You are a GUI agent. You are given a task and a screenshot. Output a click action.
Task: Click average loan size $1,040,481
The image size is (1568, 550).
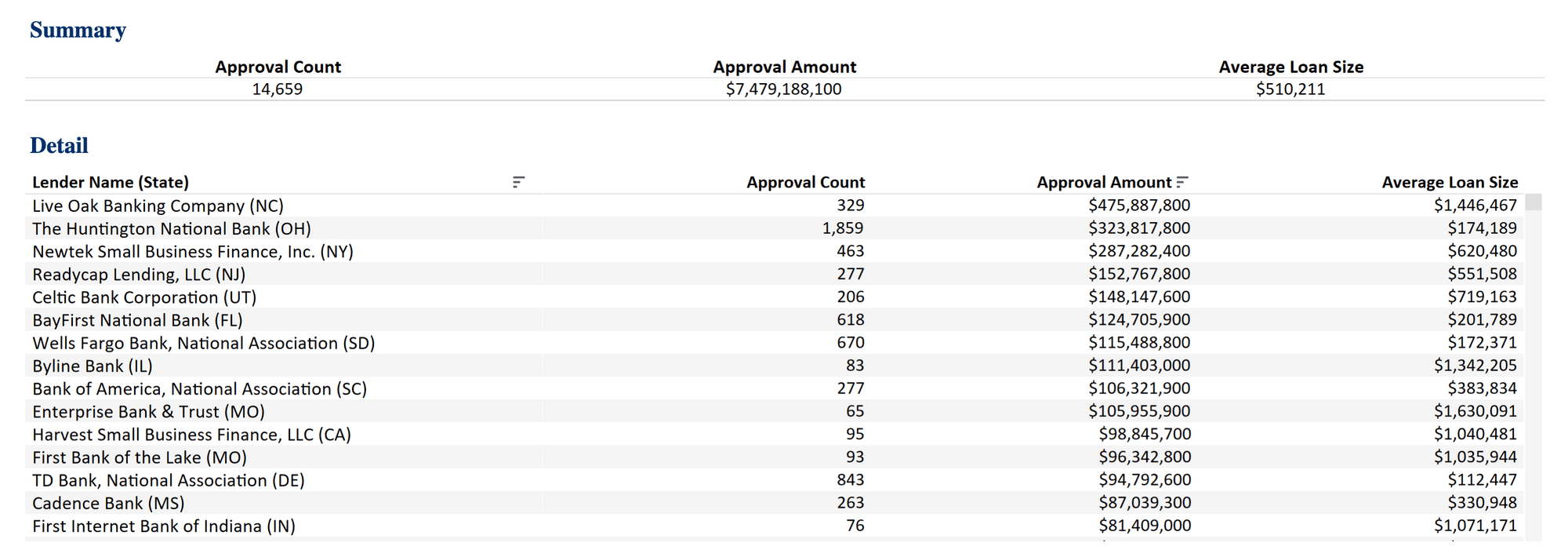click(1475, 434)
